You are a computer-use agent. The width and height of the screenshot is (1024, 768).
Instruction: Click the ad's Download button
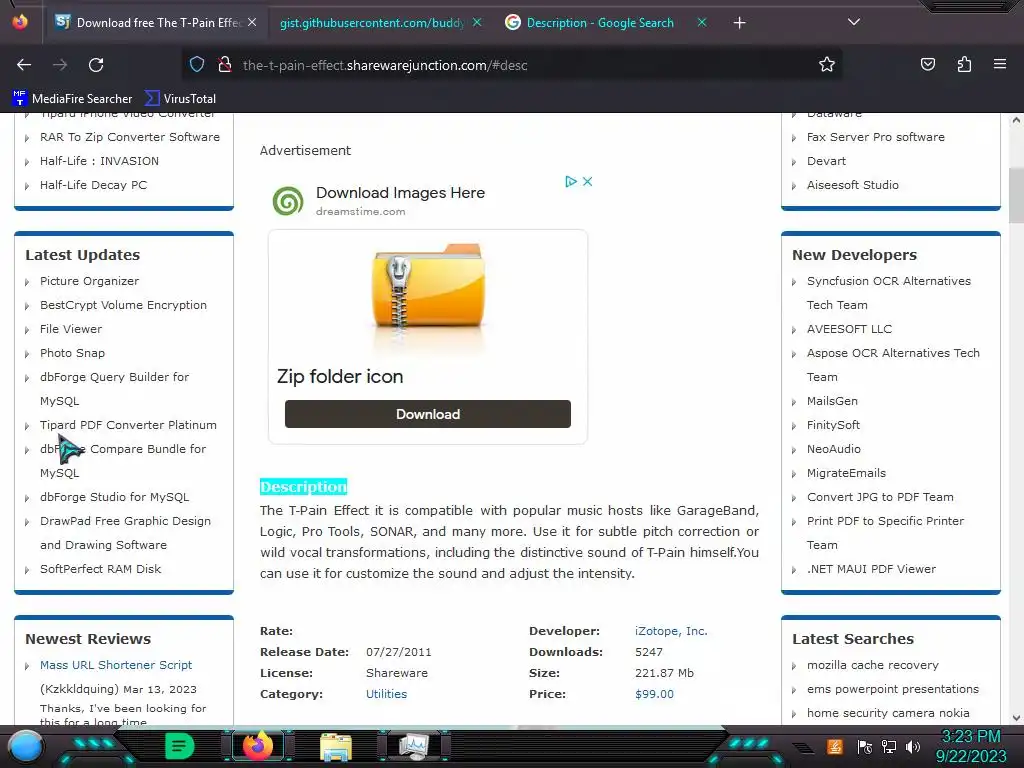pos(428,414)
